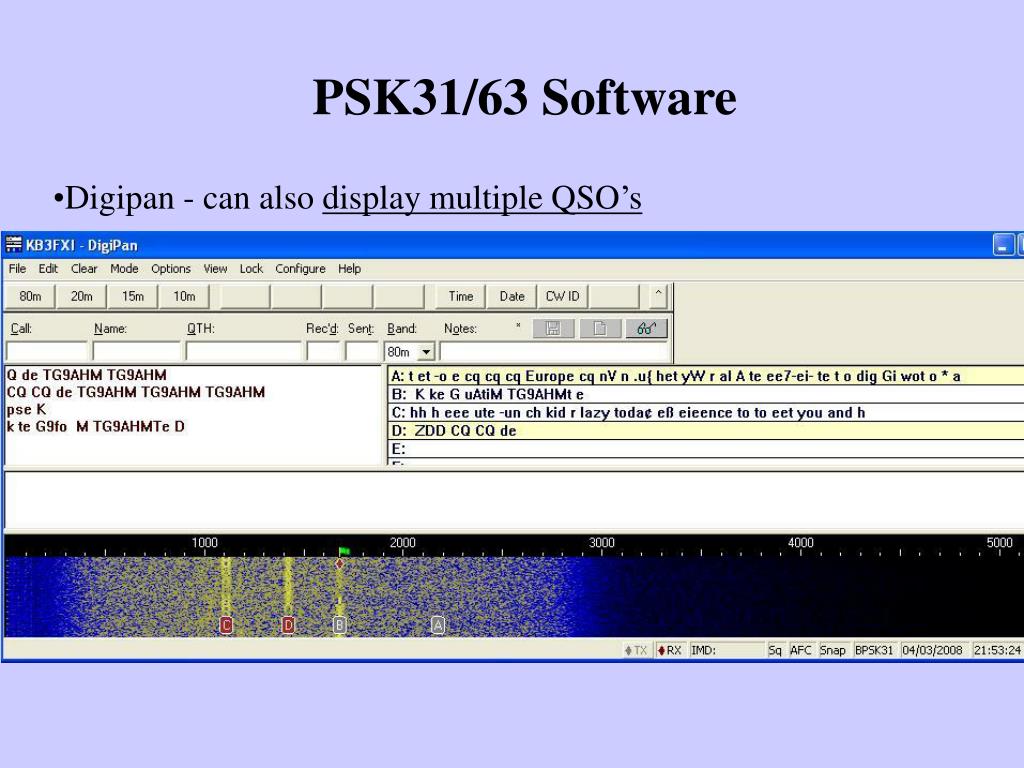Open the Options menu
The image size is (1024, 768).
click(171, 268)
